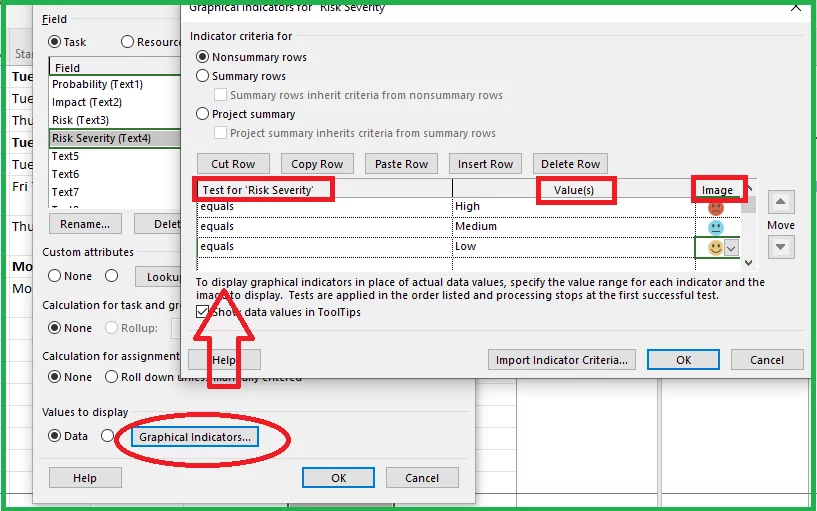Image resolution: width=817 pixels, height=511 pixels.
Task: Select the Summary rows radio option
Action: pos(203,76)
